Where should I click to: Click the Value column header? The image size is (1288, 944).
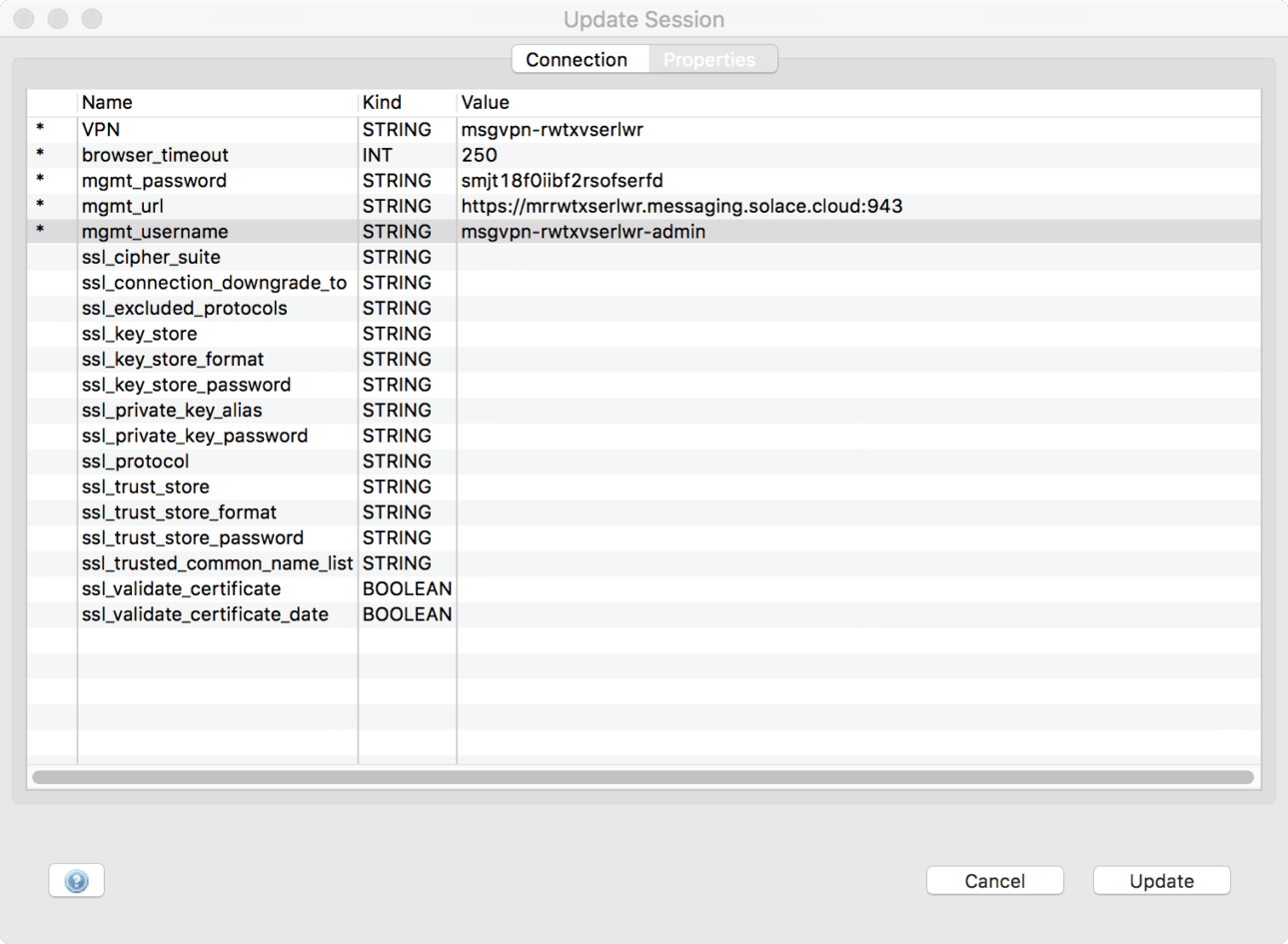point(484,102)
